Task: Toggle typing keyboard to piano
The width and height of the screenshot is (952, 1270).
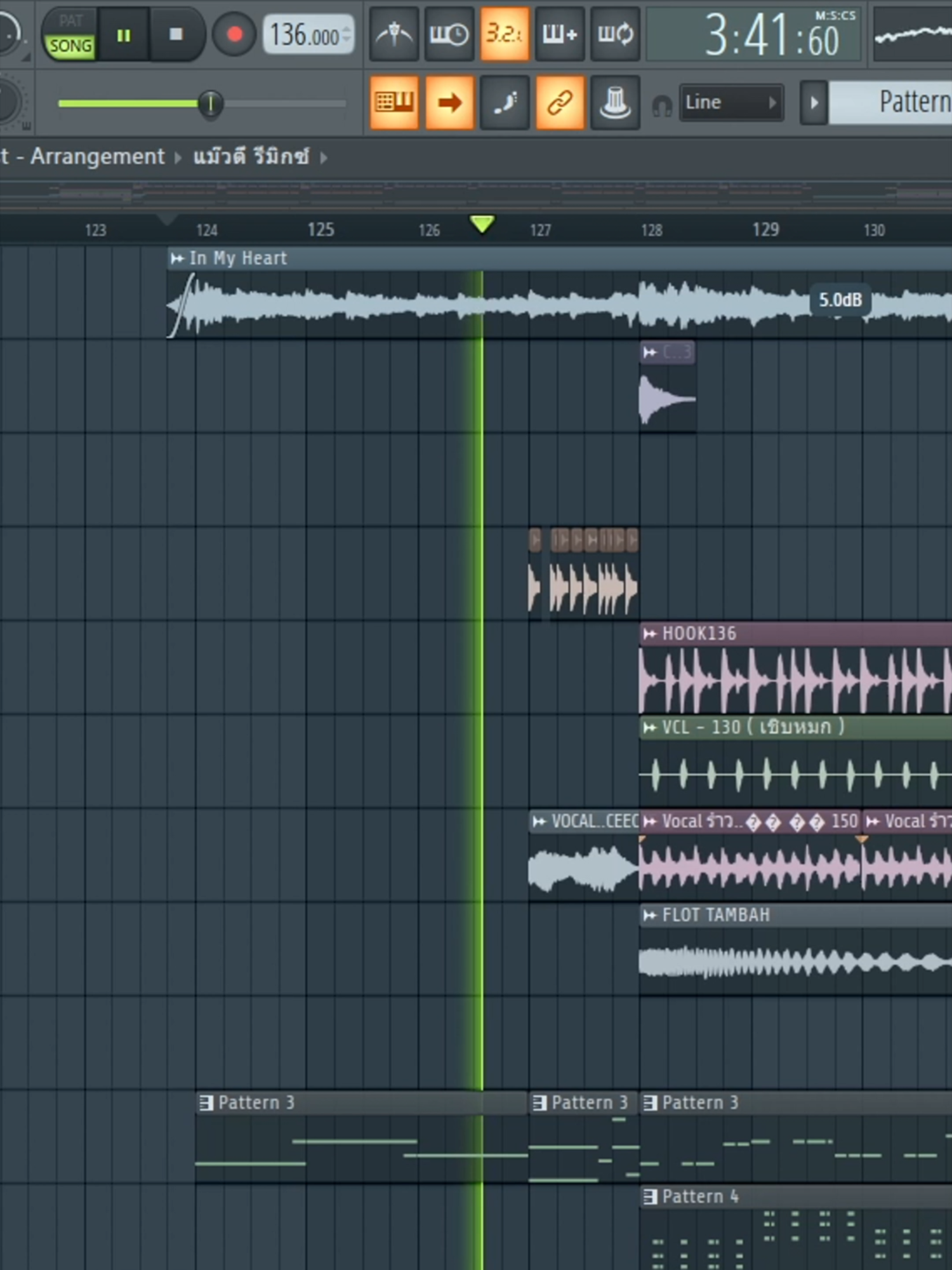Action: click(394, 102)
